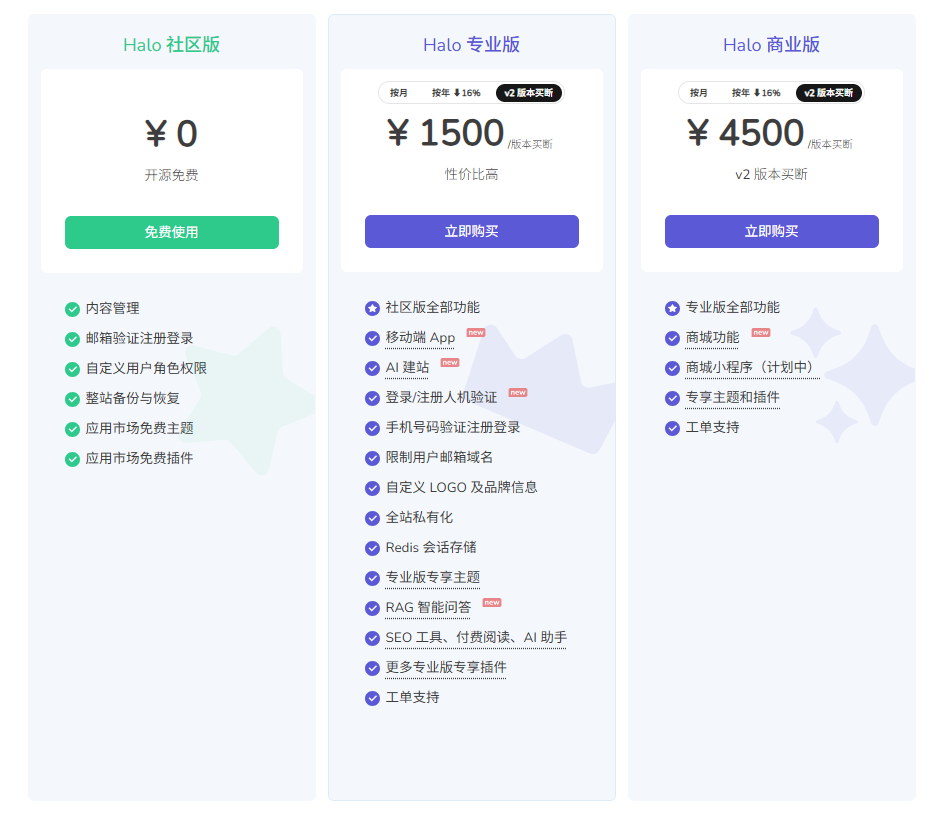The image size is (951, 829).
Task: Open the AI 建站 feature link
Action: [x=407, y=368]
